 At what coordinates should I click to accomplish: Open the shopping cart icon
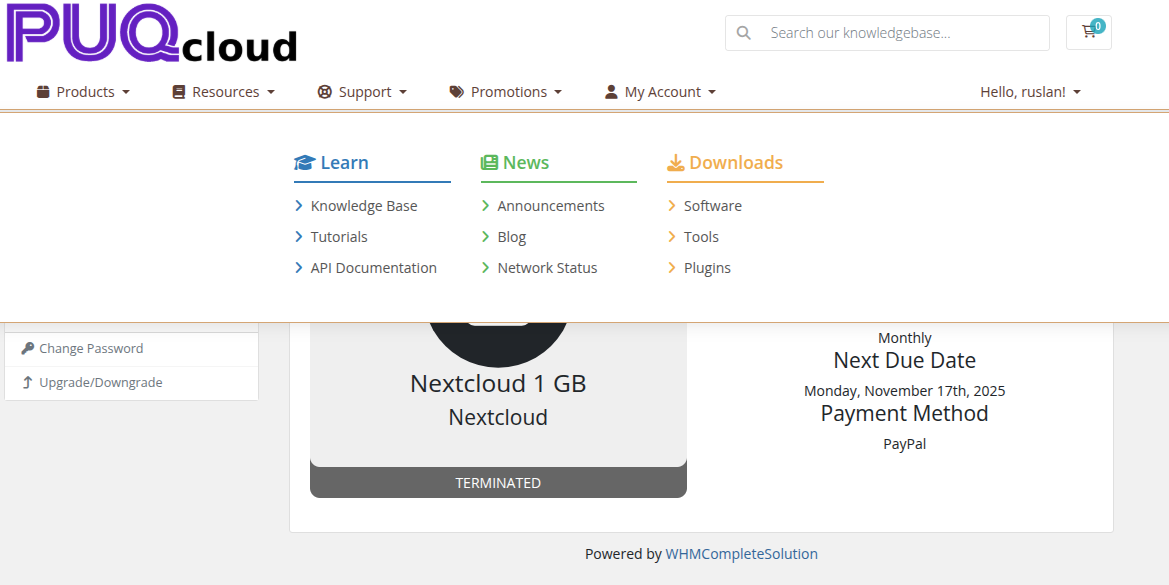1088,32
